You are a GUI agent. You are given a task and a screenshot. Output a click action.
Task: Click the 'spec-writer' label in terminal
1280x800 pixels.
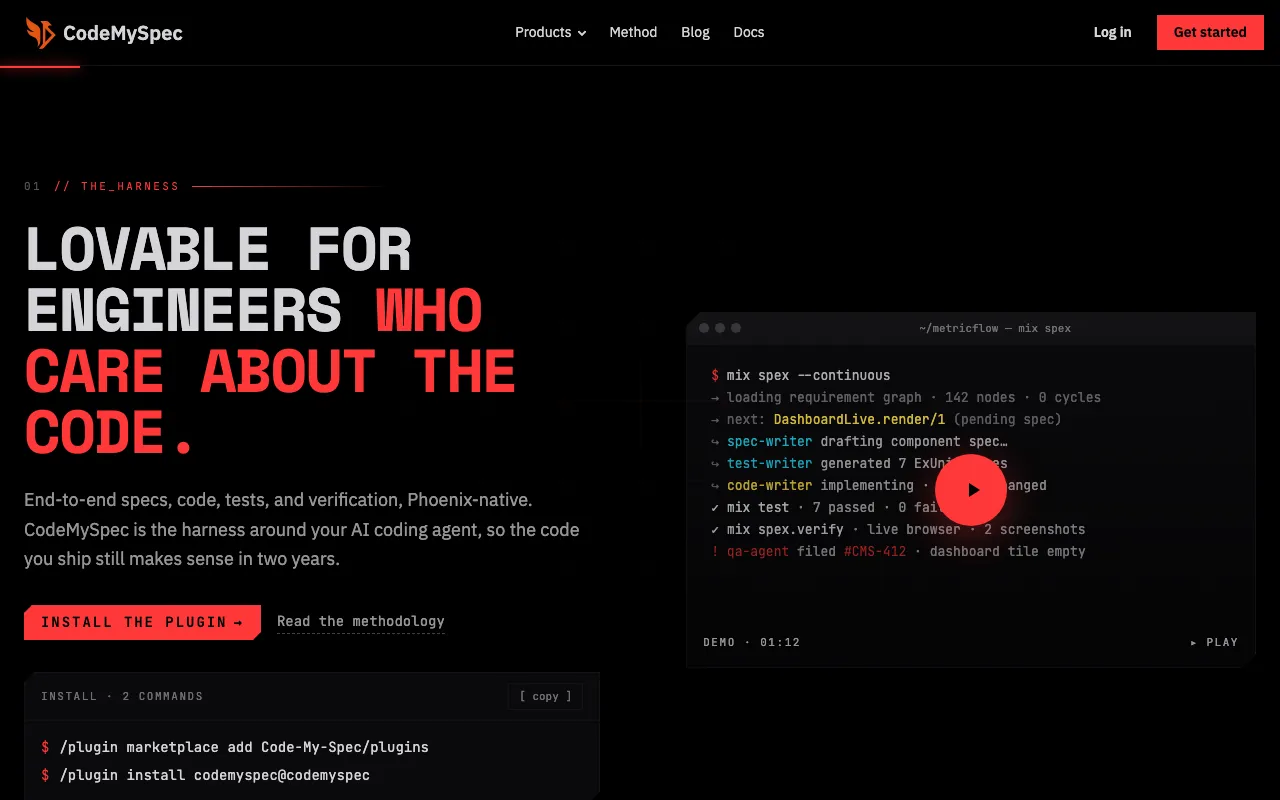click(769, 441)
